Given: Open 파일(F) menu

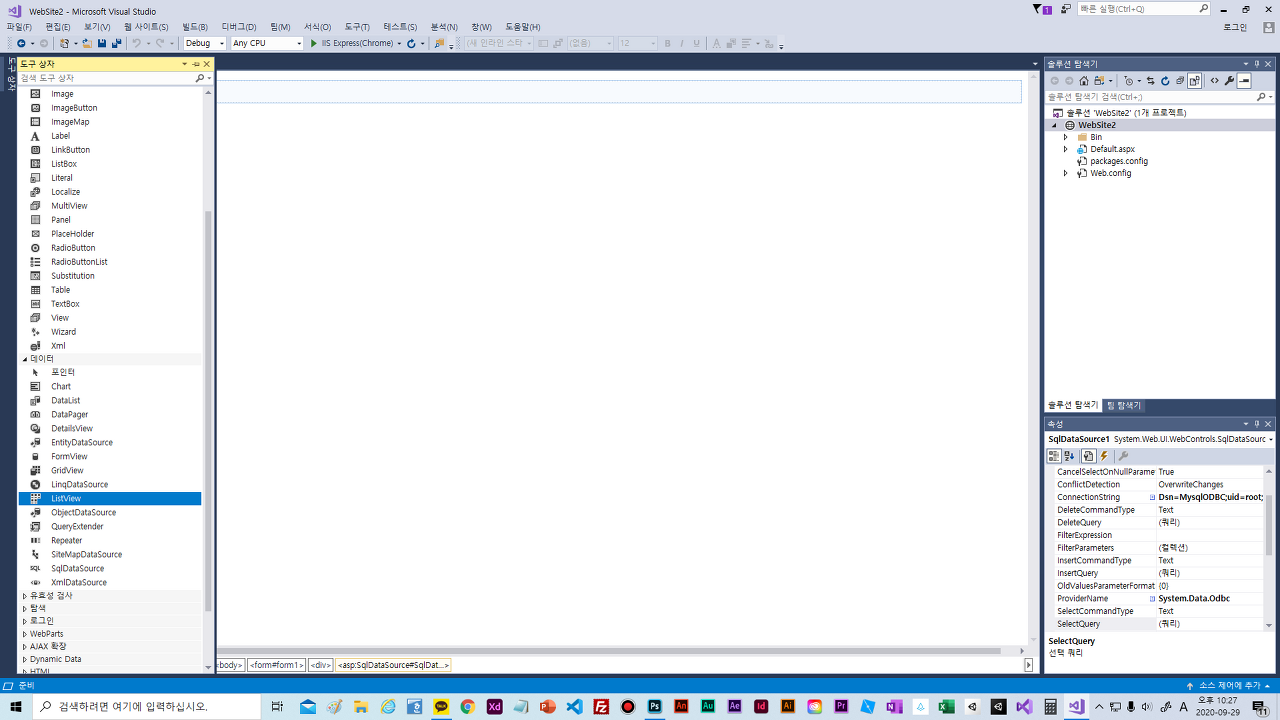Looking at the screenshot, I should click(19, 27).
